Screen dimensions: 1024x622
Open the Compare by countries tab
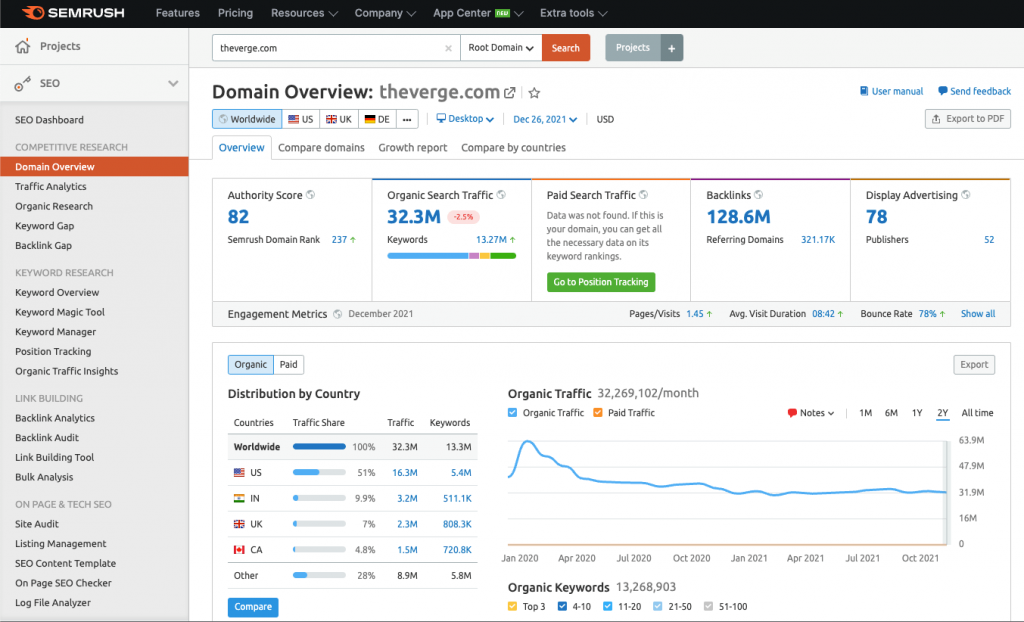click(513, 148)
